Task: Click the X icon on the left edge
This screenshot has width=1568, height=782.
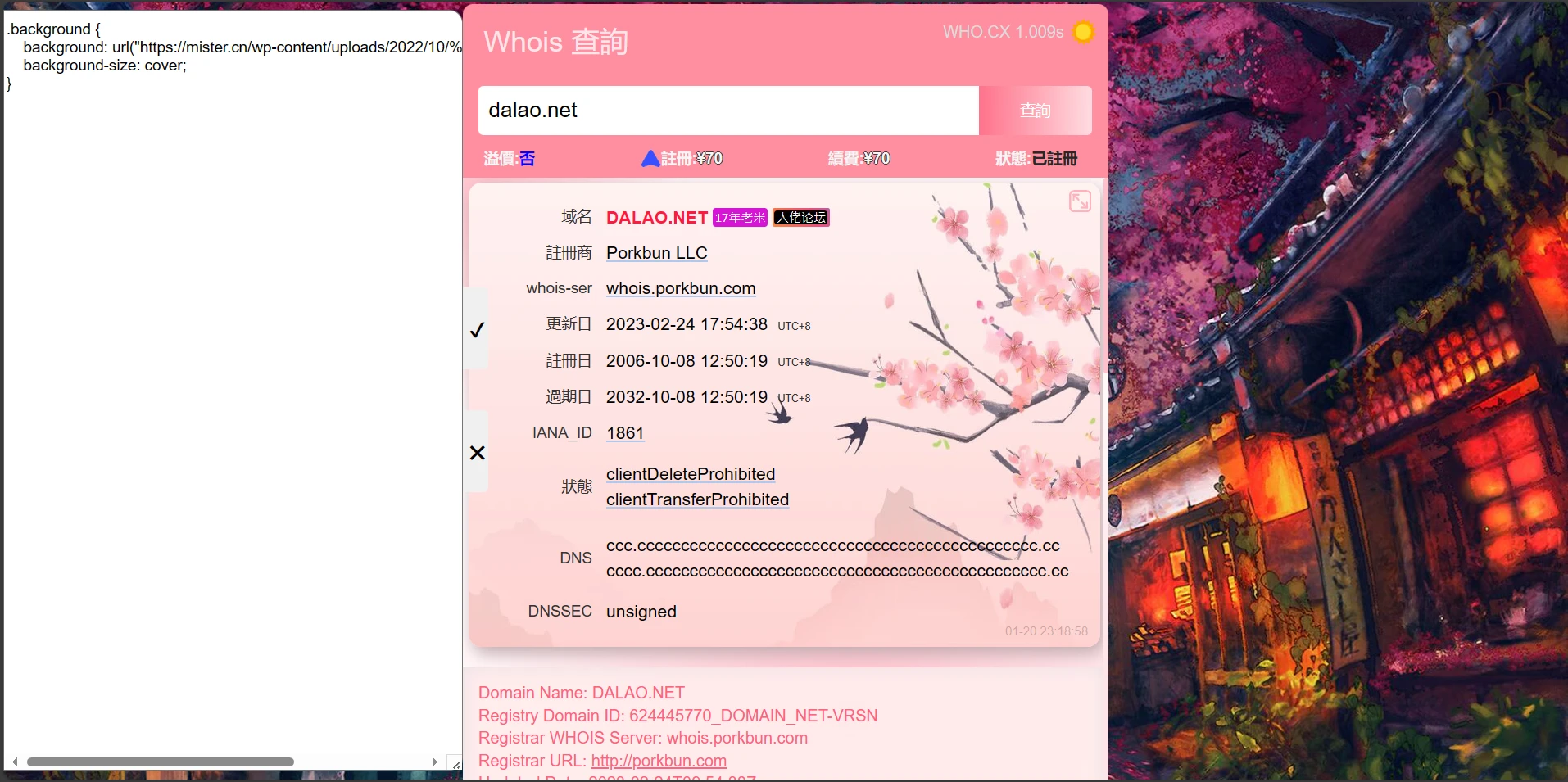Action: point(478,453)
